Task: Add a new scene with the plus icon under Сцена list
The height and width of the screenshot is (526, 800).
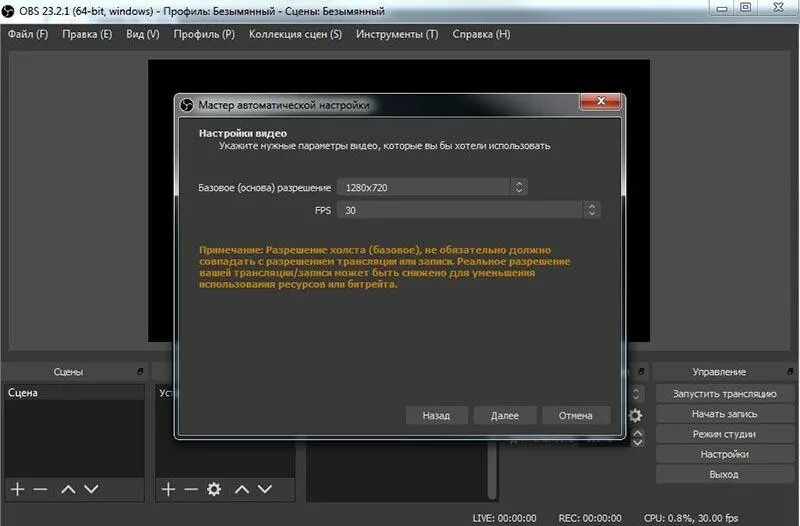Action: [x=17, y=489]
